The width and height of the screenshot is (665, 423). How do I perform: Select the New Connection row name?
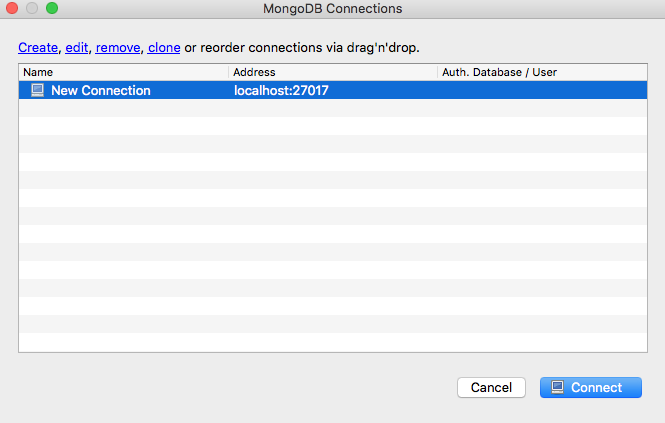pos(100,90)
